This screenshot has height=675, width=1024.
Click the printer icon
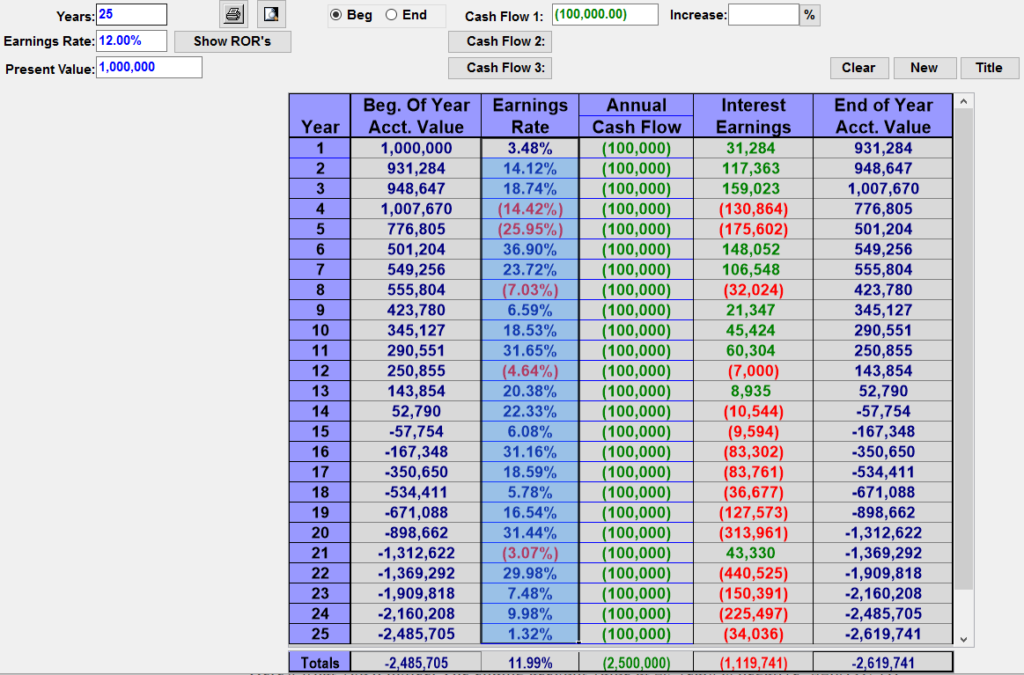tap(232, 14)
